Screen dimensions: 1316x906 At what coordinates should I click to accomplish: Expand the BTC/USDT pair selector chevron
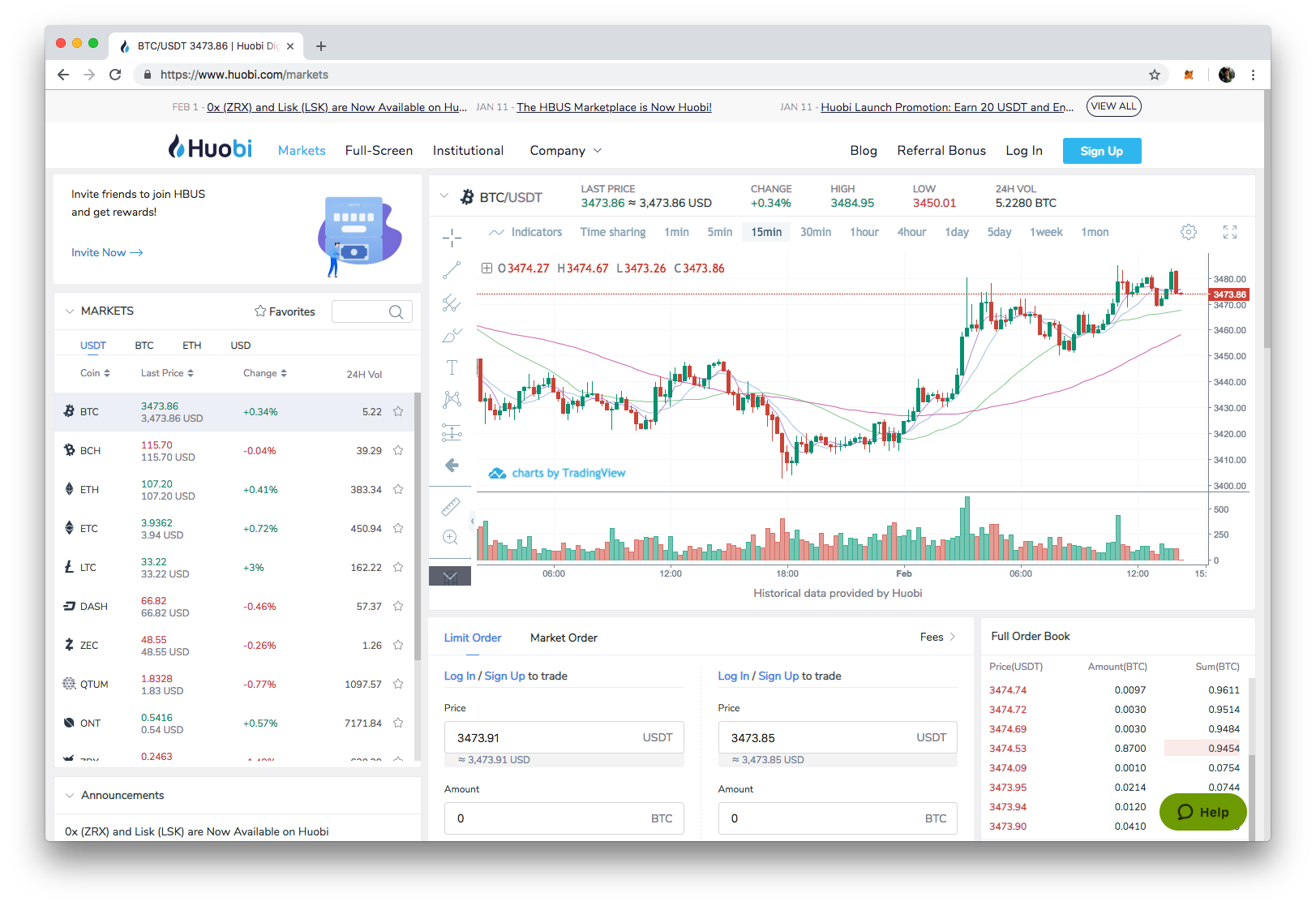(444, 196)
